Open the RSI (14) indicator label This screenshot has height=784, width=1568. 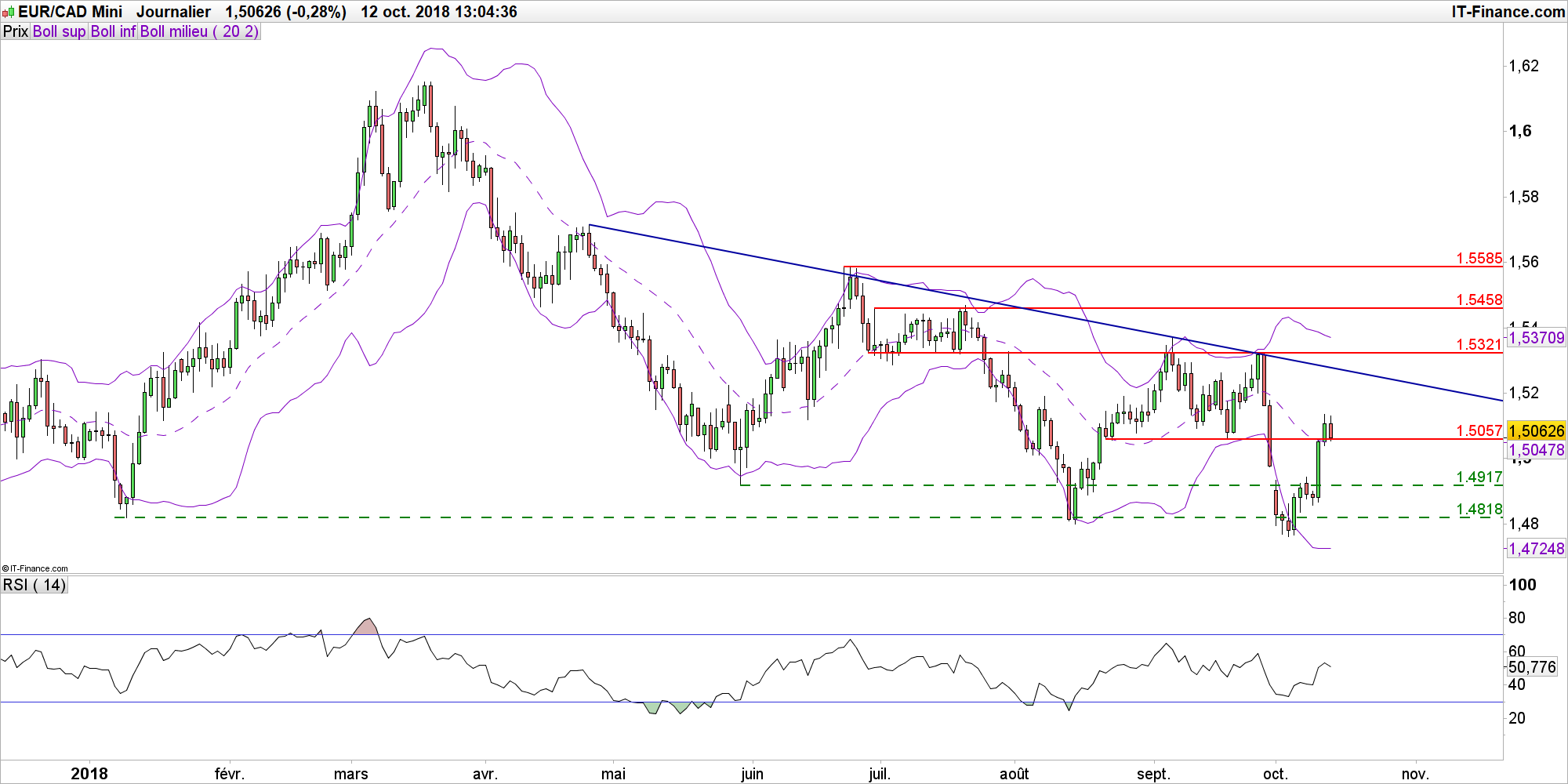(34, 585)
